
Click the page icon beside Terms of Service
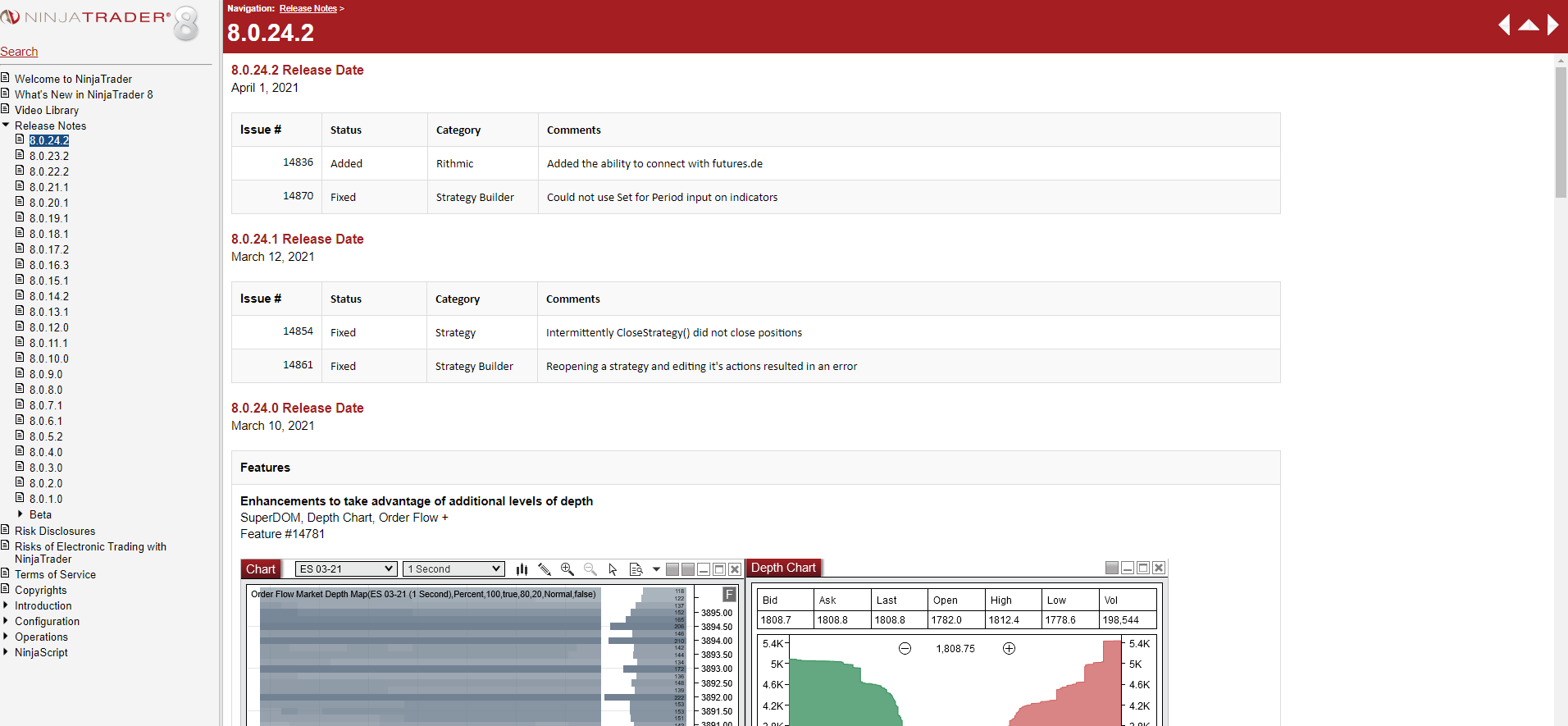[x=5, y=573]
